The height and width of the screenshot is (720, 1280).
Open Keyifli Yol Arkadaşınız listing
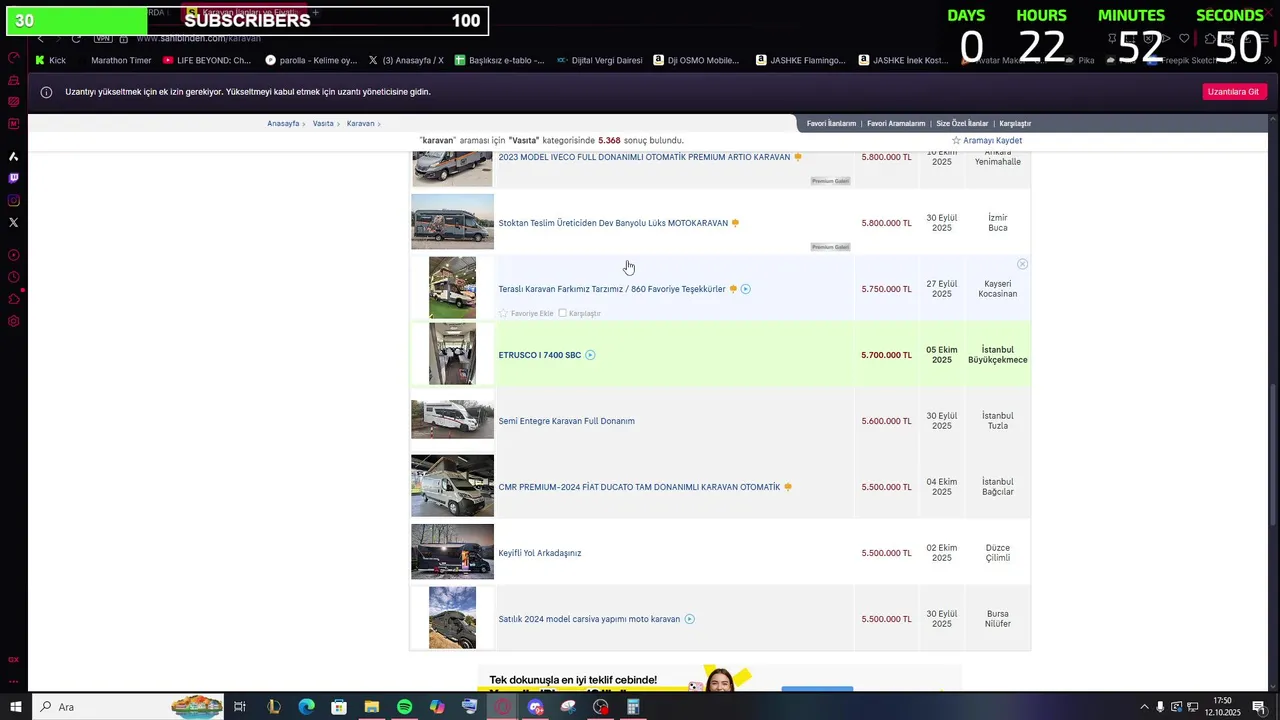tap(540, 553)
